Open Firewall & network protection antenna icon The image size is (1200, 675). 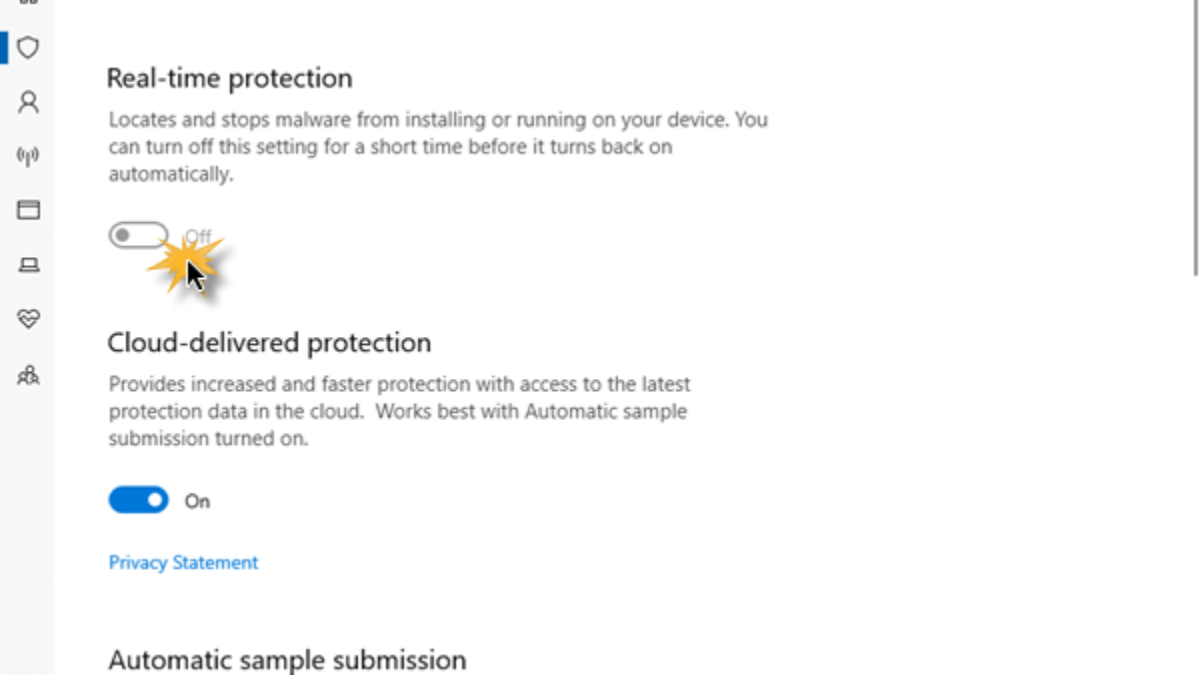28,156
